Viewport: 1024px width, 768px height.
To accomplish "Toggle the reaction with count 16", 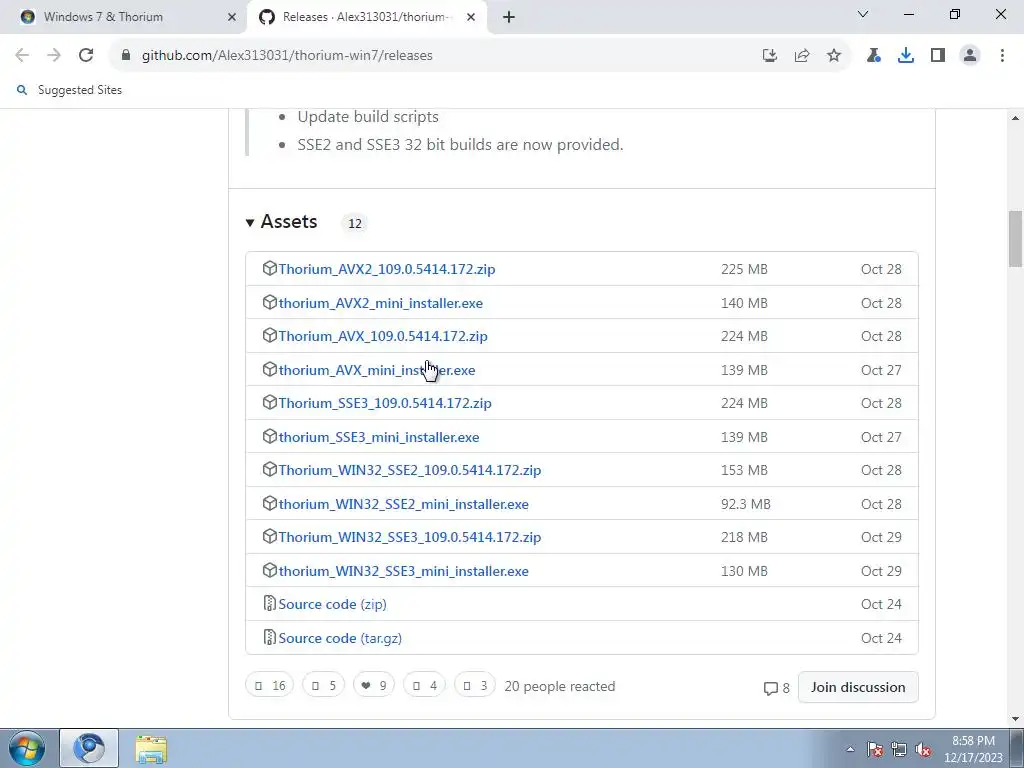I will [270, 685].
